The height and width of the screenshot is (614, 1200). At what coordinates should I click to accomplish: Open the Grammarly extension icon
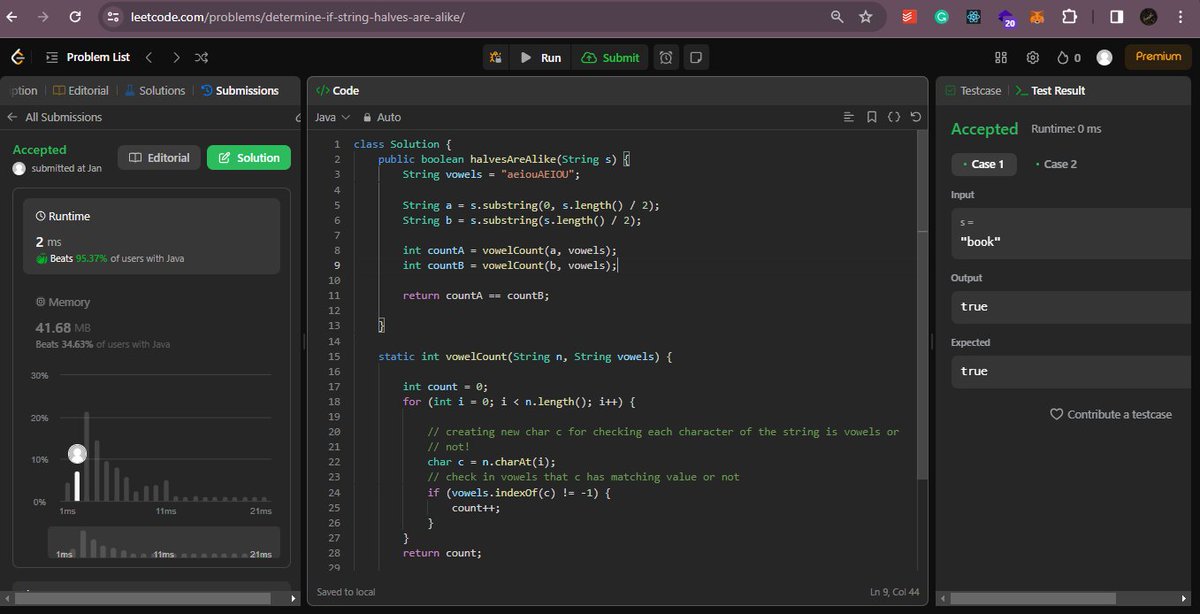(x=941, y=17)
